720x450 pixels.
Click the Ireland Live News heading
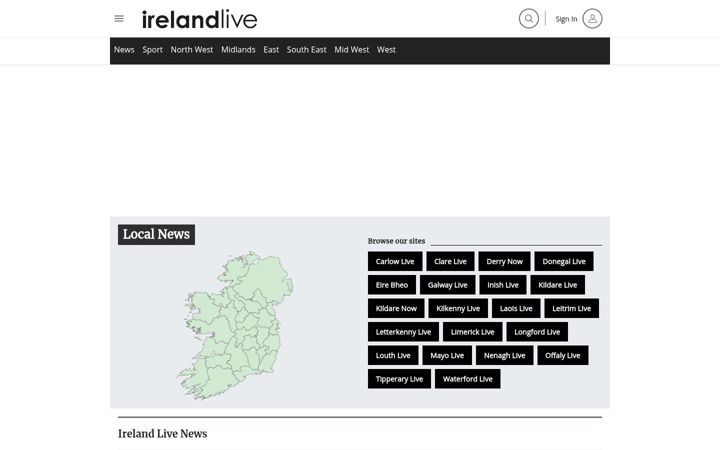click(163, 433)
